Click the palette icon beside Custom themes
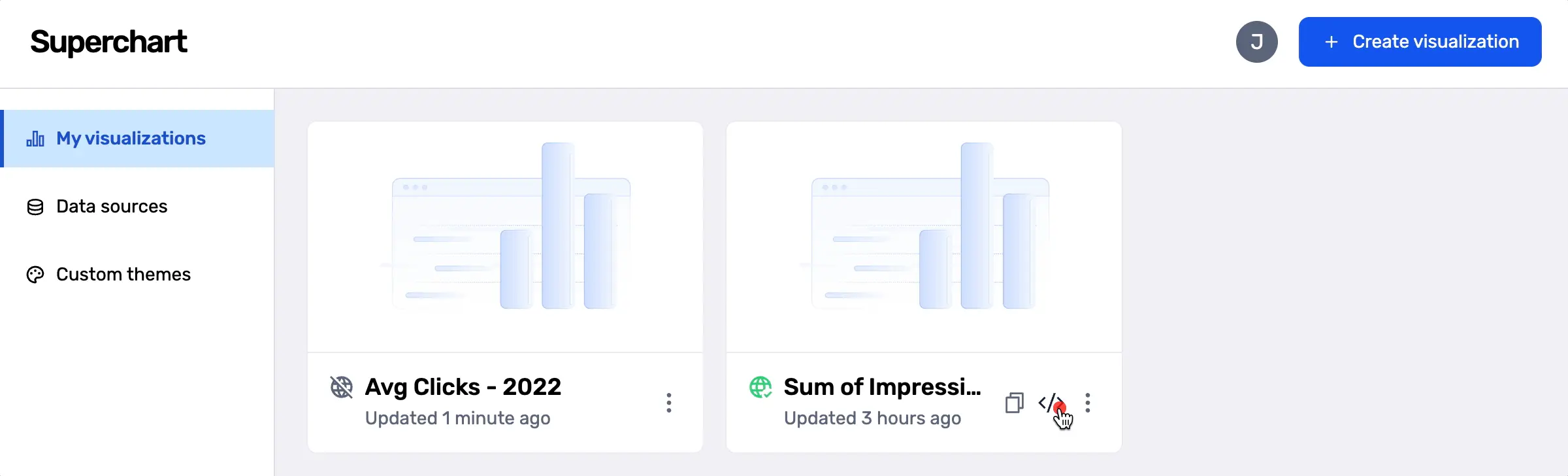Image resolution: width=1568 pixels, height=476 pixels. (35, 275)
